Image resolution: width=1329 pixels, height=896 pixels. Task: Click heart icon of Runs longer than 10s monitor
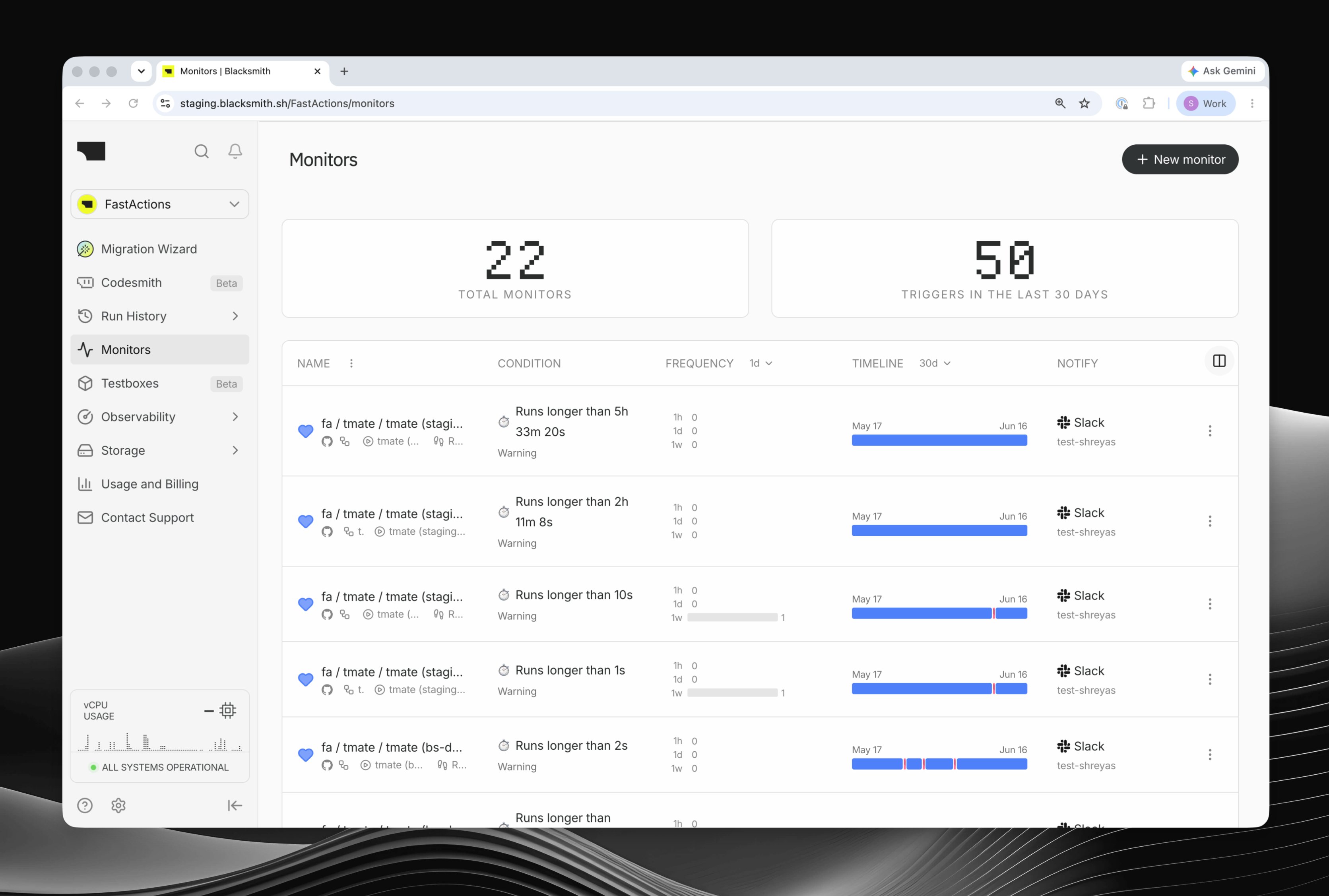(x=306, y=605)
